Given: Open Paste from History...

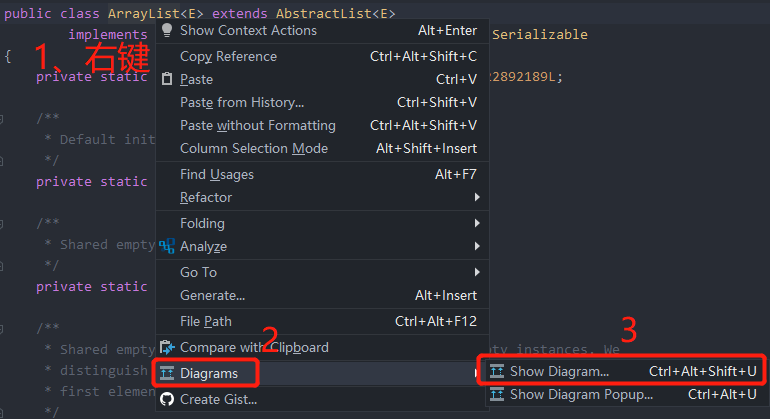Looking at the screenshot, I should click(322, 102).
